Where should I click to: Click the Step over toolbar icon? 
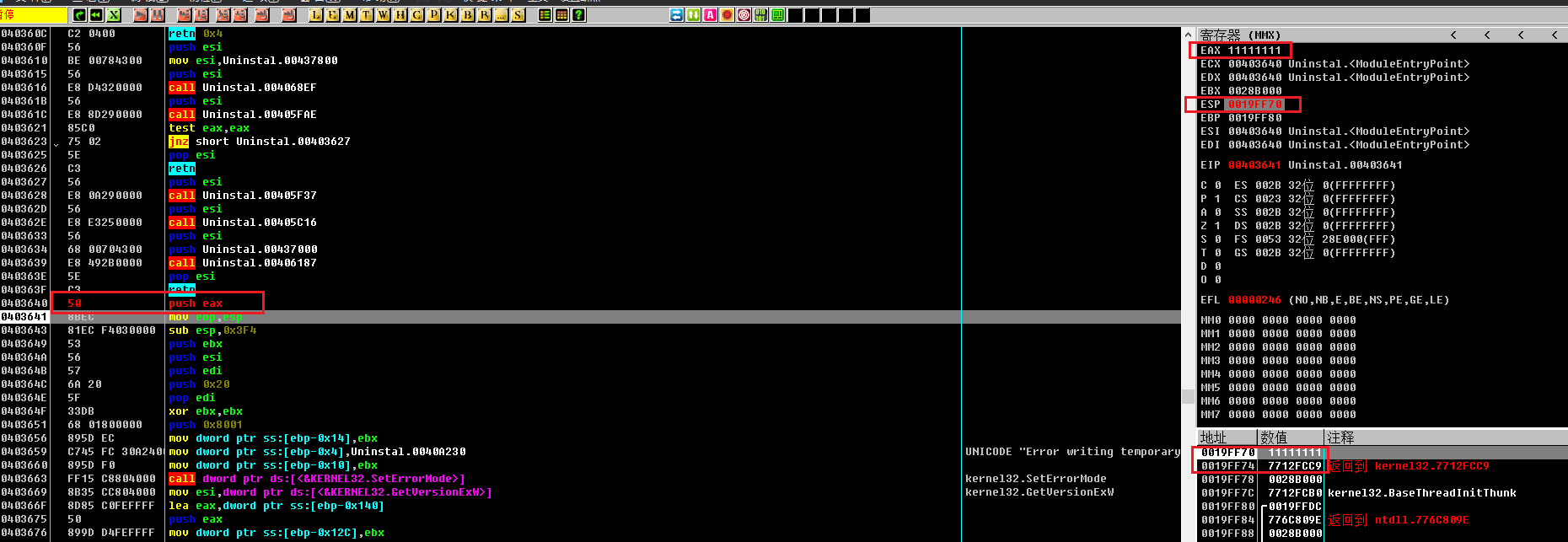pyautogui.click(x=201, y=15)
